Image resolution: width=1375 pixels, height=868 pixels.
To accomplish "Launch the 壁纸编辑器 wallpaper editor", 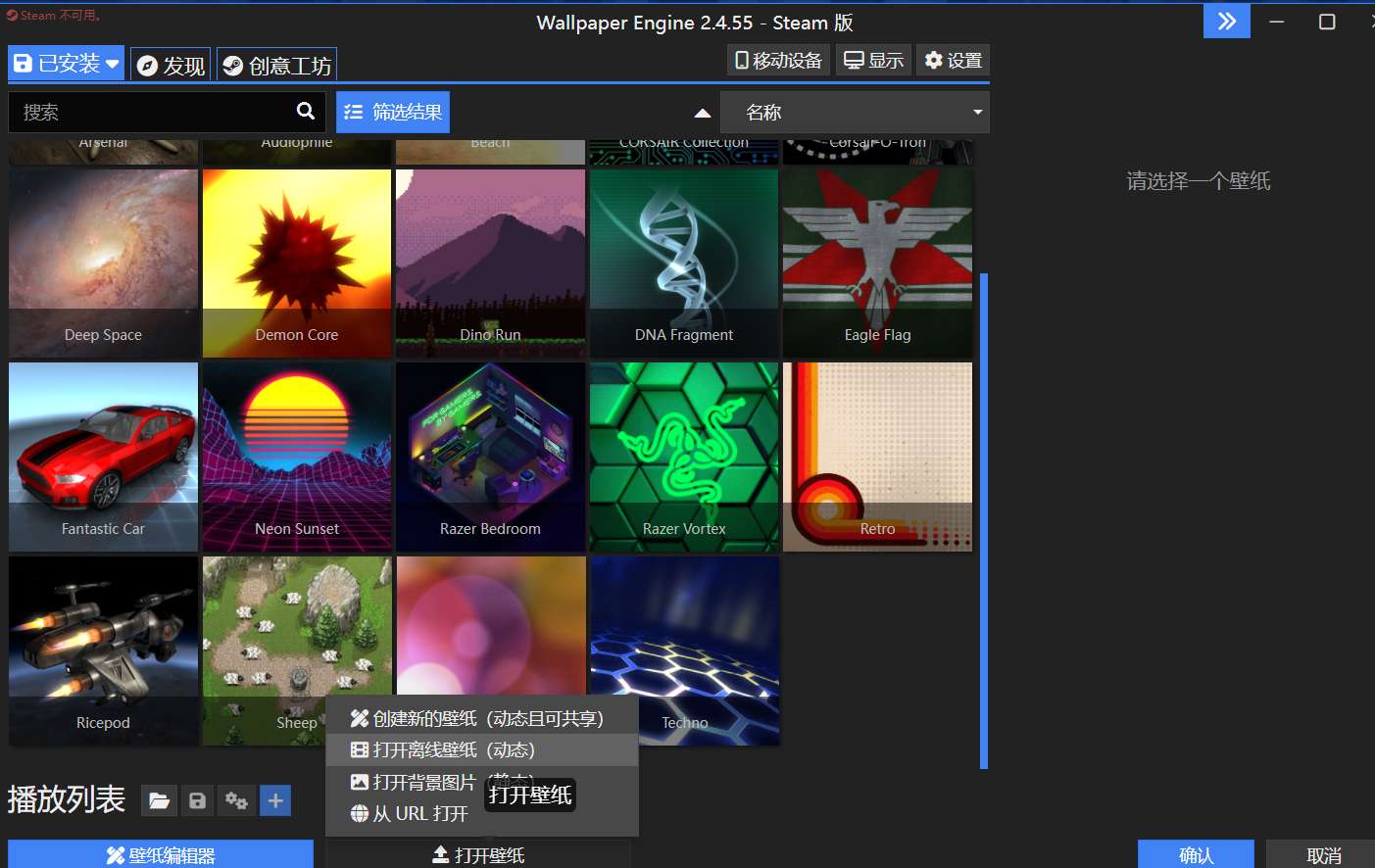I will click(x=161, y=854).
